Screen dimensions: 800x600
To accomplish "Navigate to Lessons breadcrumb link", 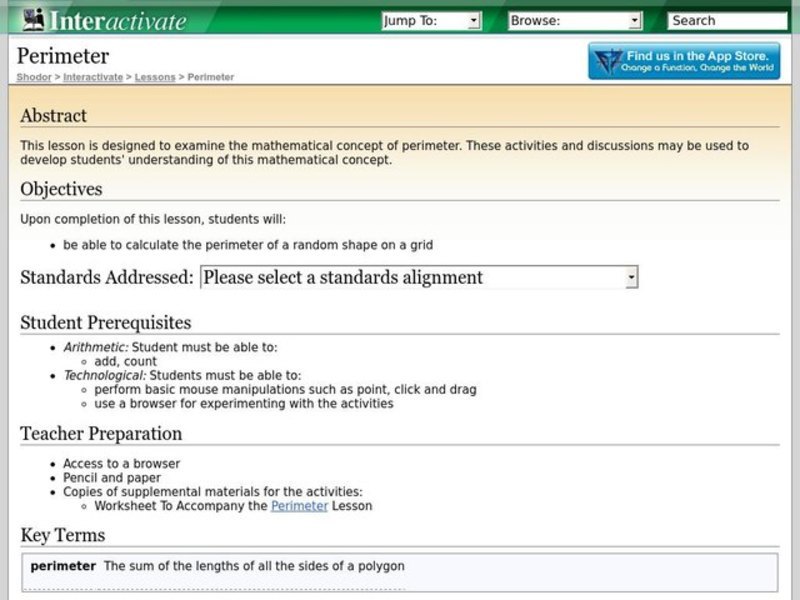I will (x=154, y=77).
